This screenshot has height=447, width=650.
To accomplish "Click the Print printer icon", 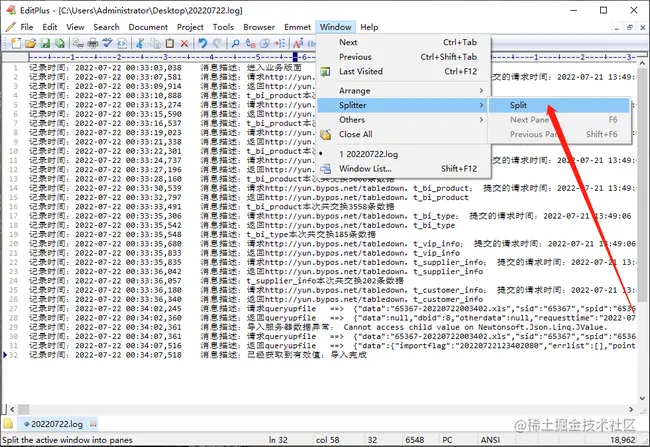I will [x=93, y=43].
